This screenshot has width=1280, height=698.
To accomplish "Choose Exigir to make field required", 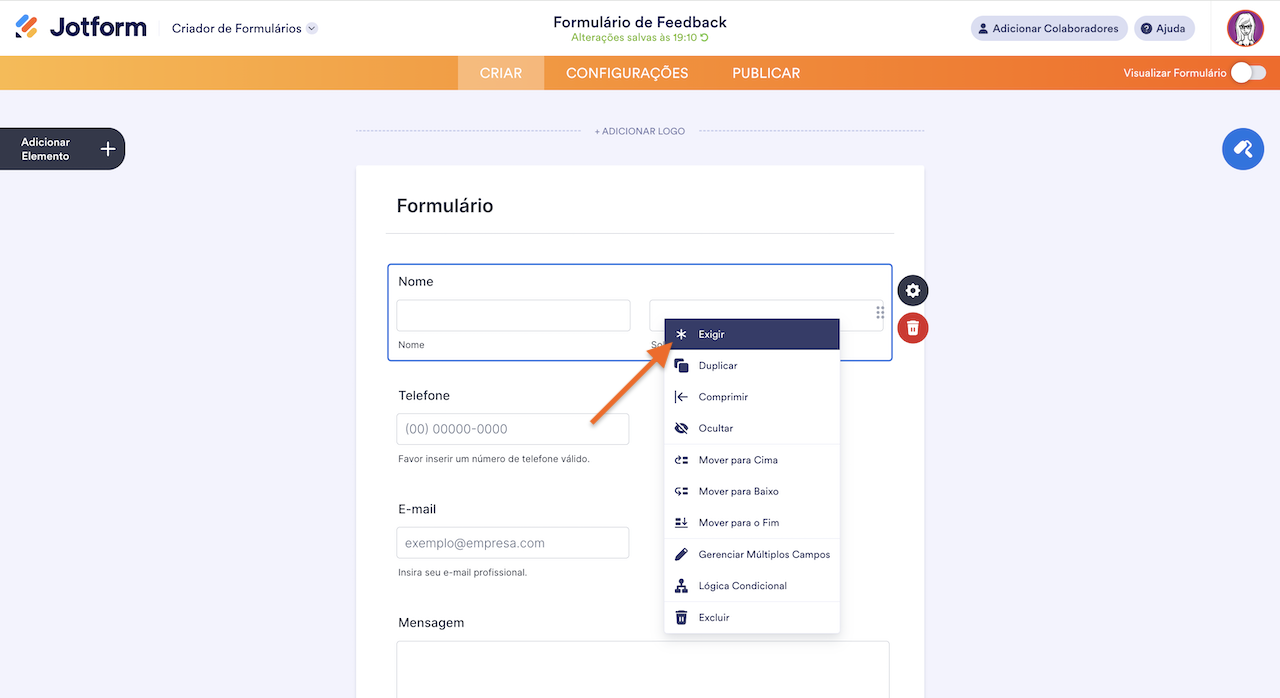I will click(712, 334).
